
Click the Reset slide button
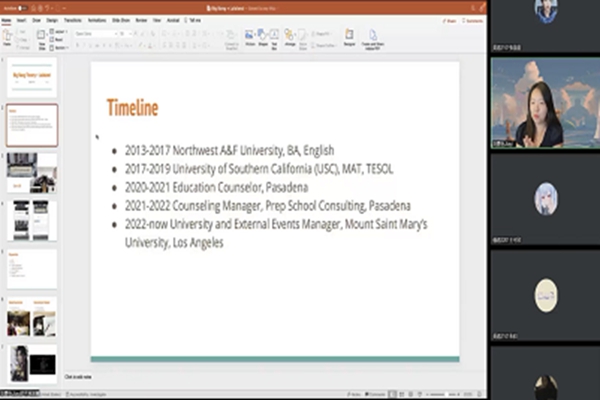(57, 39)
